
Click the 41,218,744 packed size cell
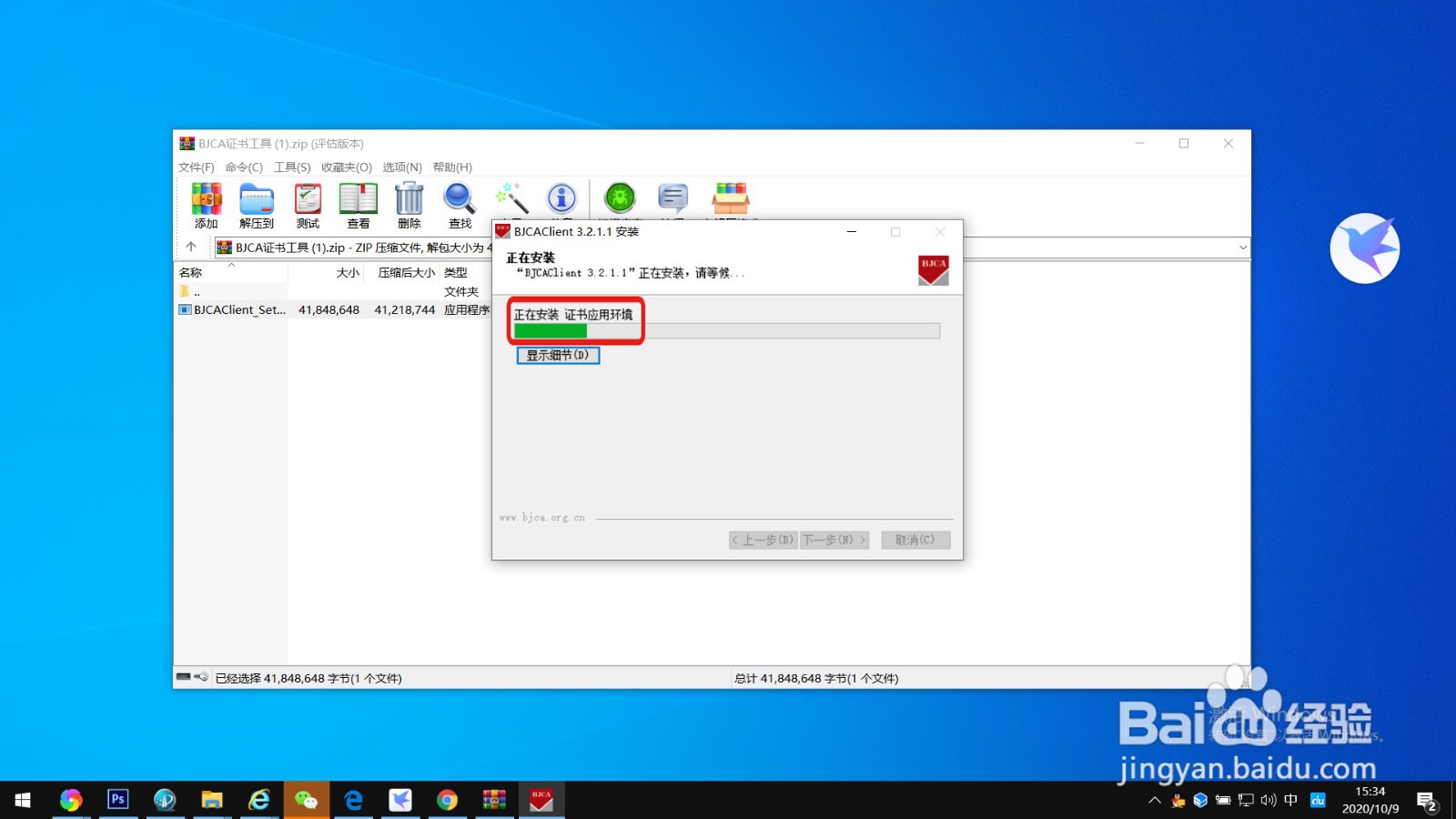[405, 309]
